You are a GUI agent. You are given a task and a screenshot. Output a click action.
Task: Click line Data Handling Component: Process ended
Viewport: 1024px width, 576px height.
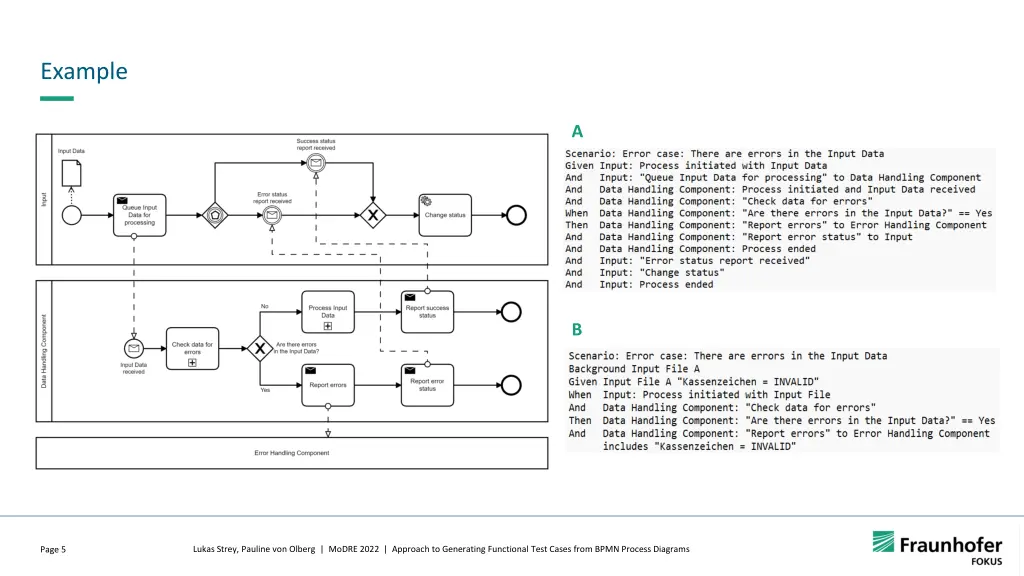pos(690,249)
